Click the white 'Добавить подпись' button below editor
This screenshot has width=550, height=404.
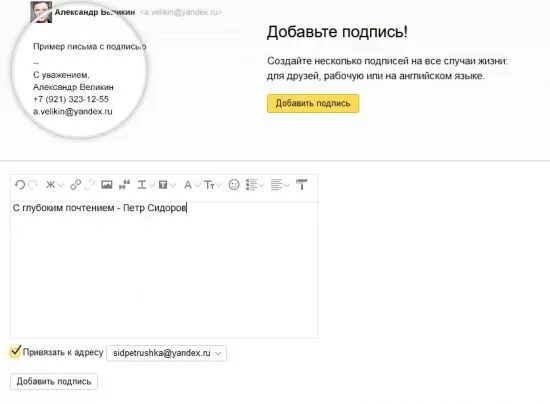[54, 382]
